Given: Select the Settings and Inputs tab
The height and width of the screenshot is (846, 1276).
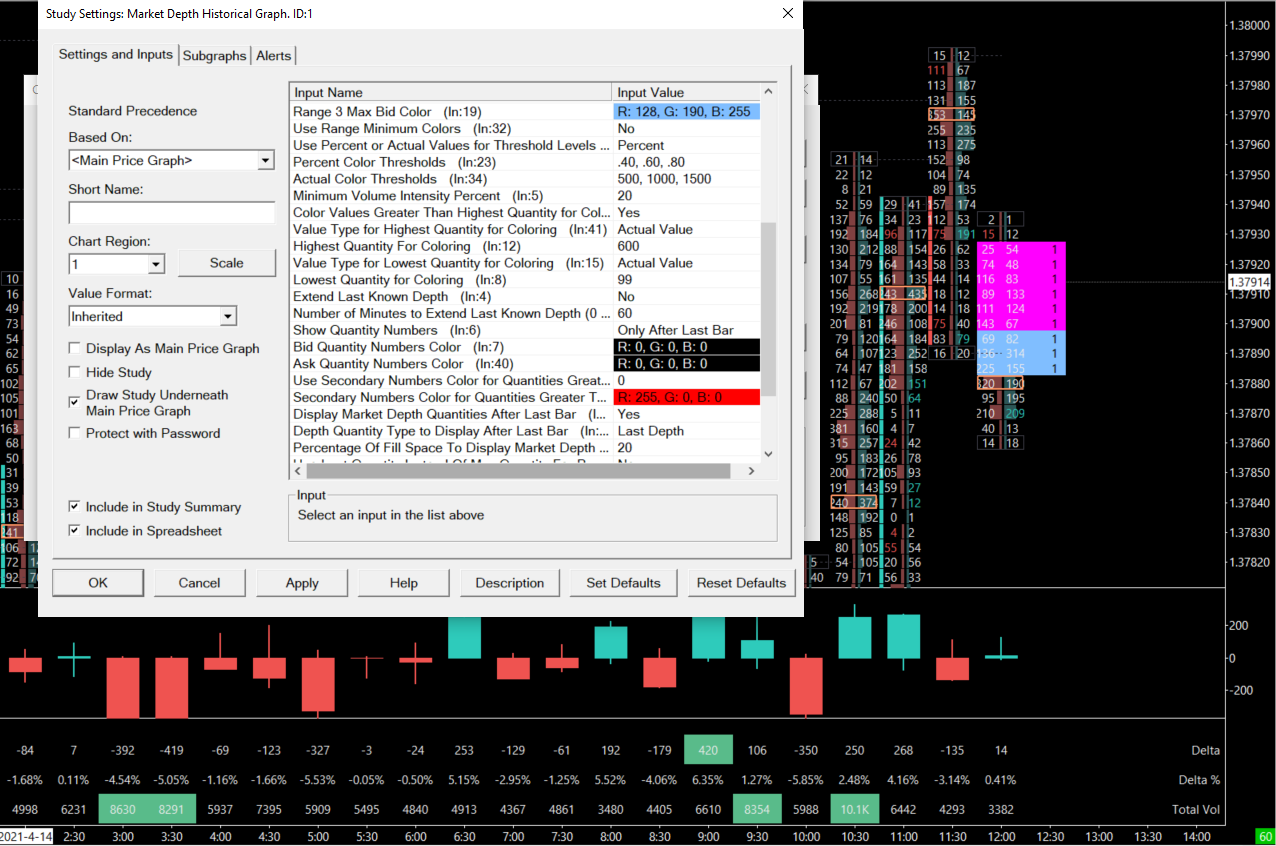Looking at the screenshot, I should click(x=115, y=54).
